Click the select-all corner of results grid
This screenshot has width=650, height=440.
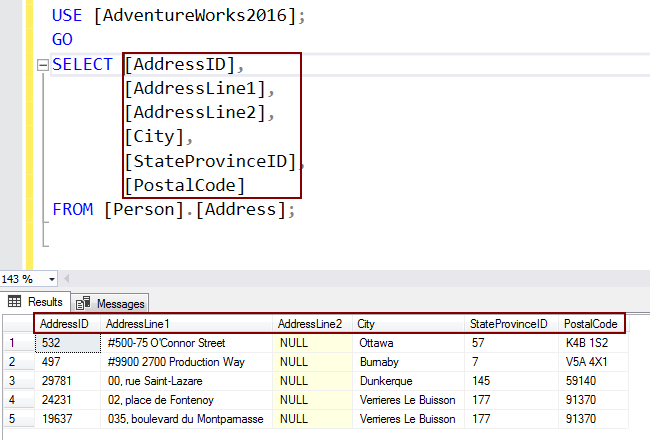tap(15, 324)
